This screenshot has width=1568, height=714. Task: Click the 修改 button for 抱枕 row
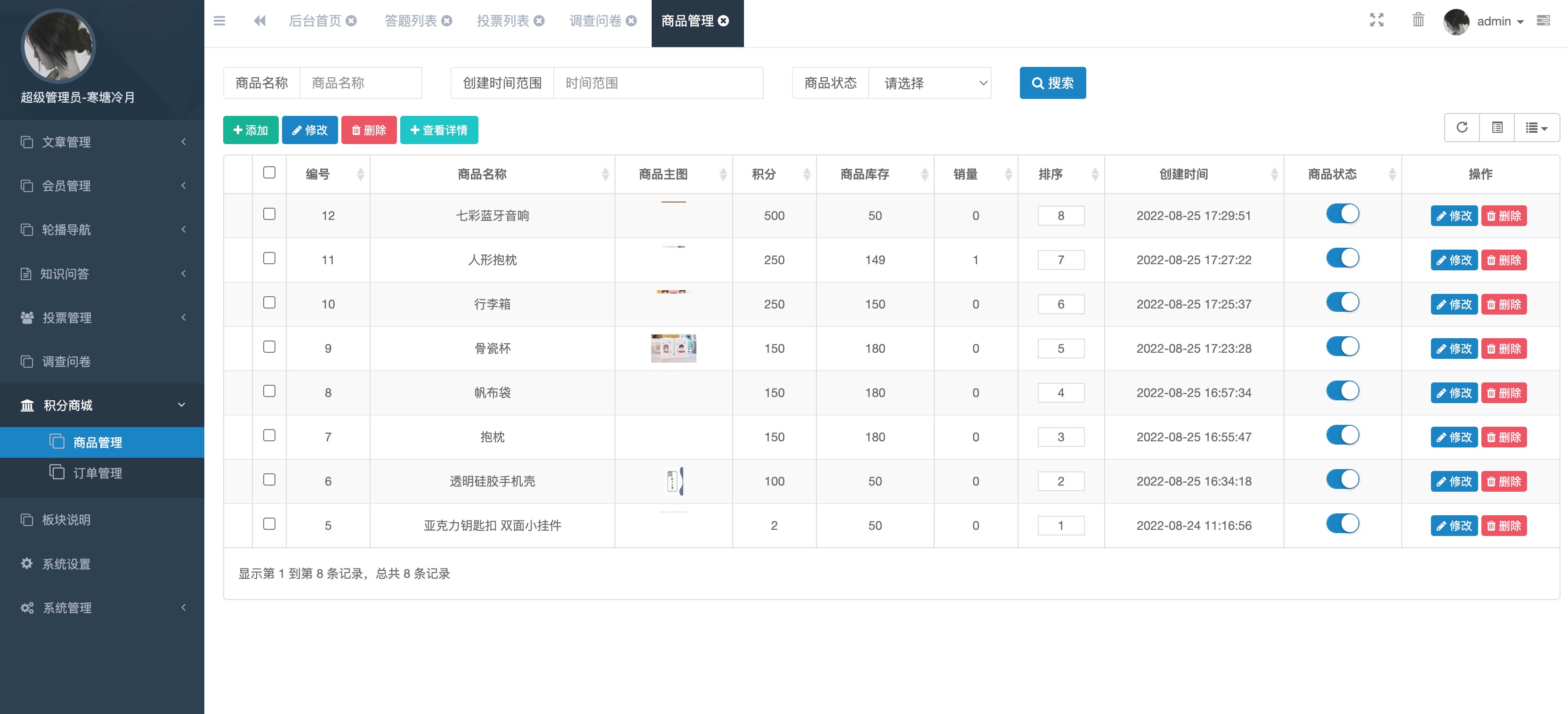coord(1454,438)
